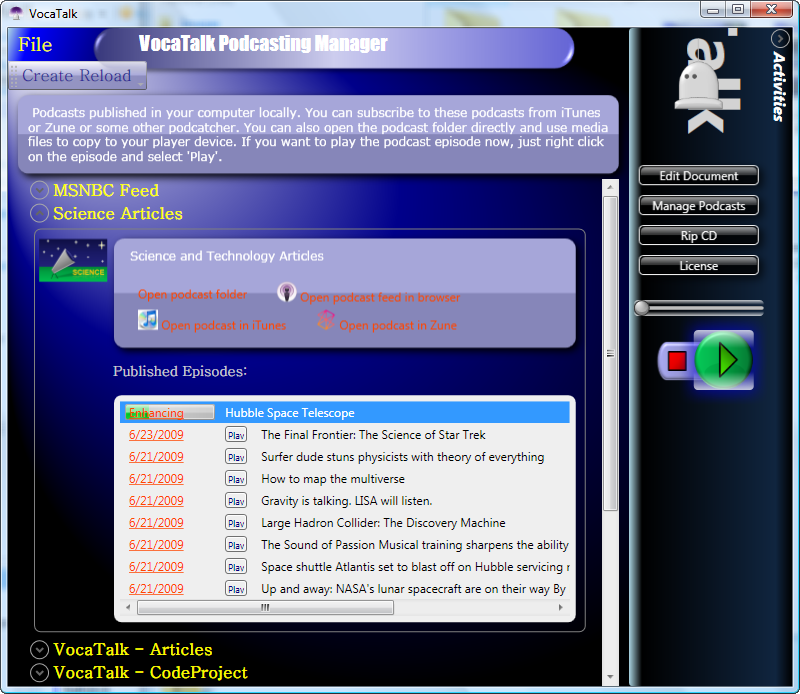Click Reload in the toolbar
The height and width of the screenshot is (694, 800).
[x=105, y=76]
